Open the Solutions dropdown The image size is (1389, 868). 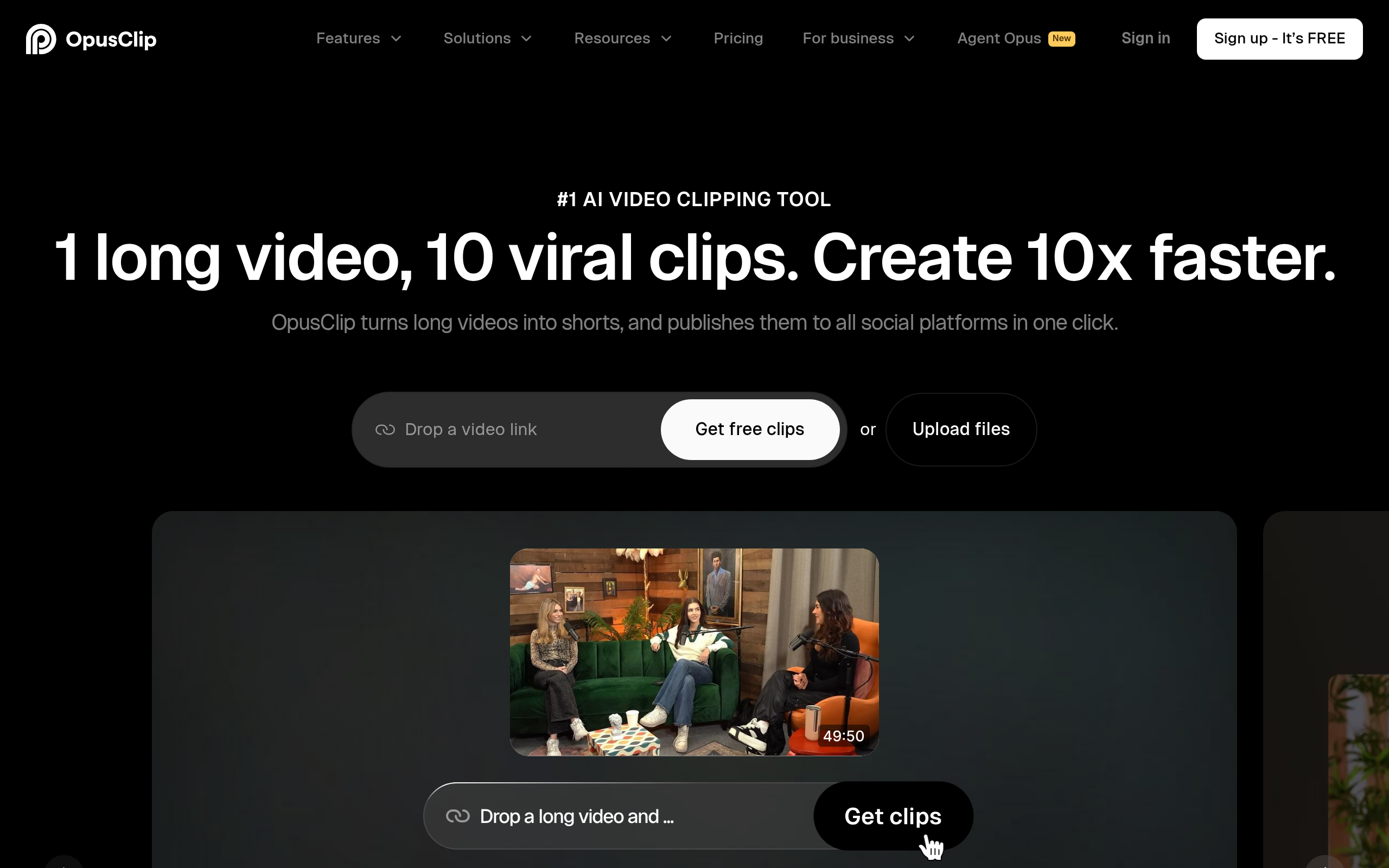[487, 39]
